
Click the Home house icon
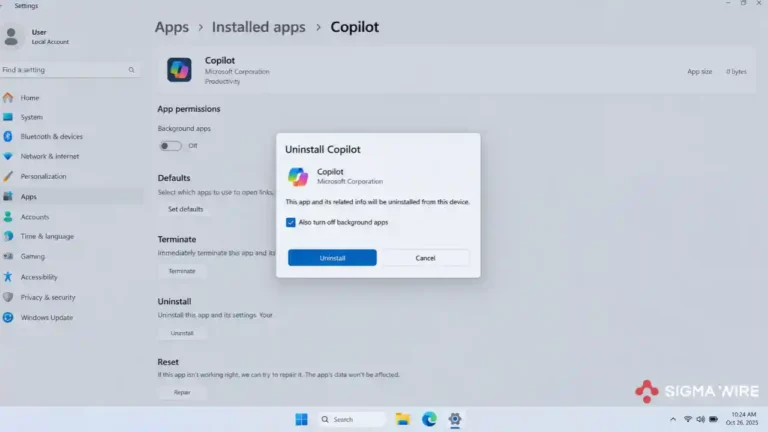tap(8, 97)
